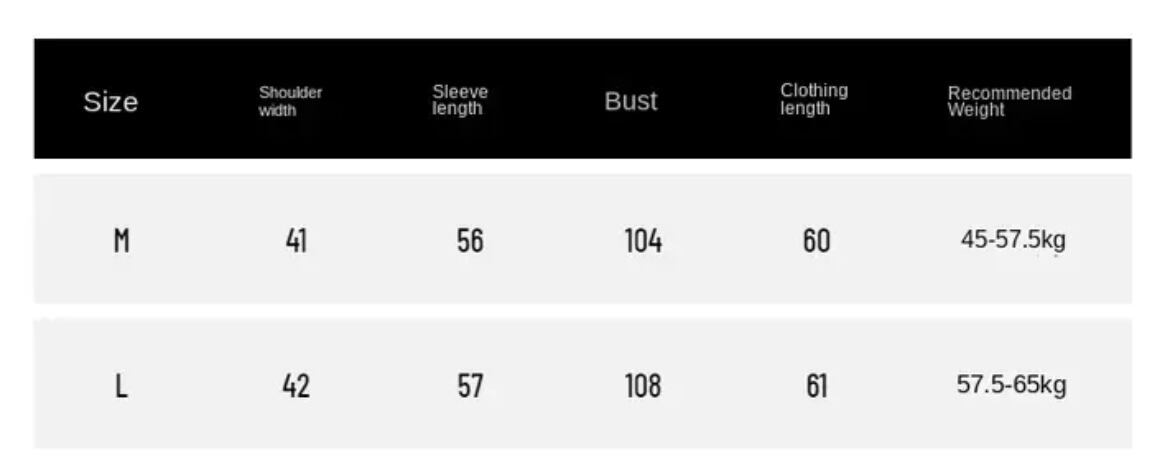
Task: Click clothing length value 60
Action: click(816, 241)
